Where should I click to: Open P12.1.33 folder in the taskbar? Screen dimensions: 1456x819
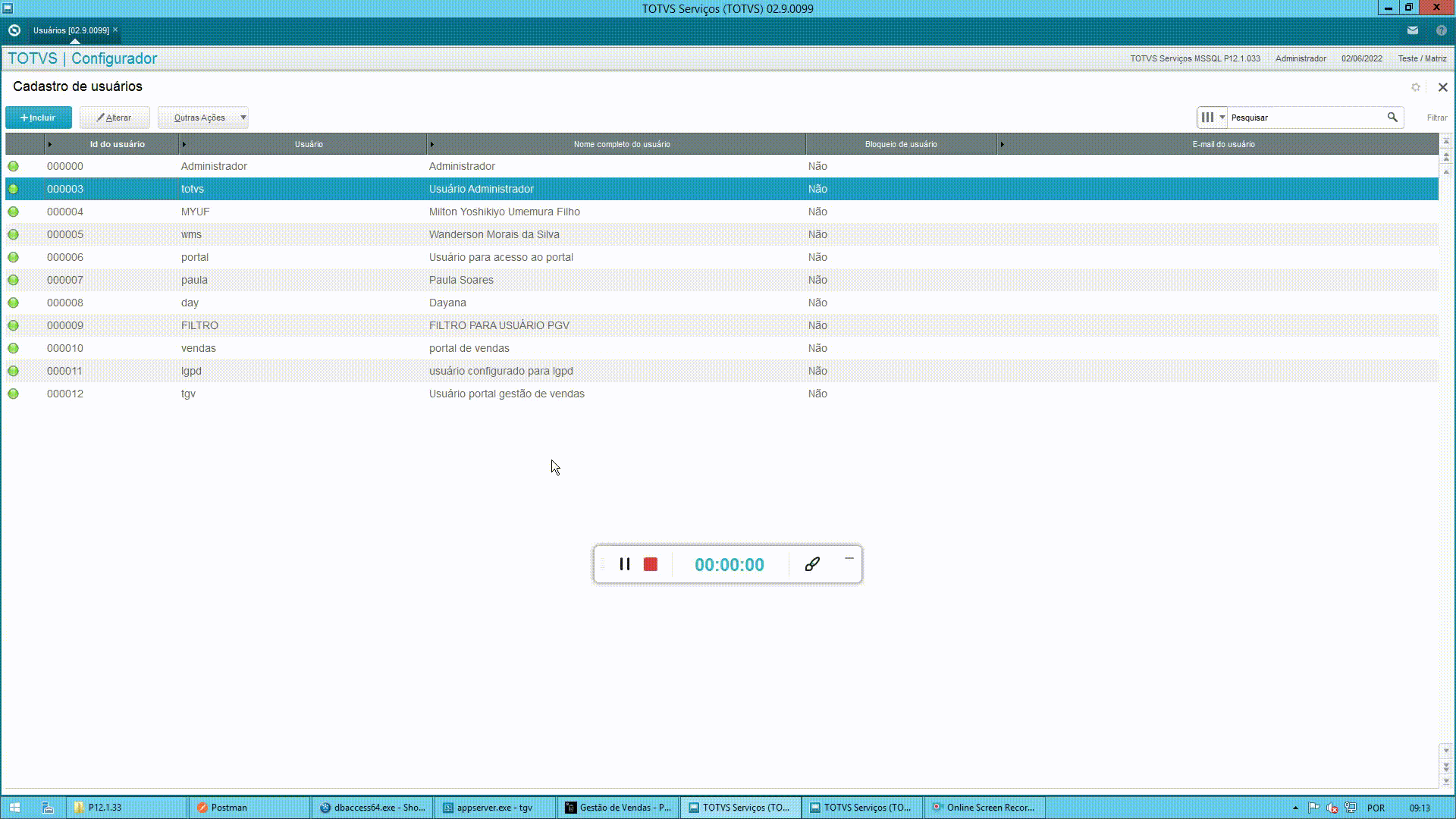[x=126, y=808]
